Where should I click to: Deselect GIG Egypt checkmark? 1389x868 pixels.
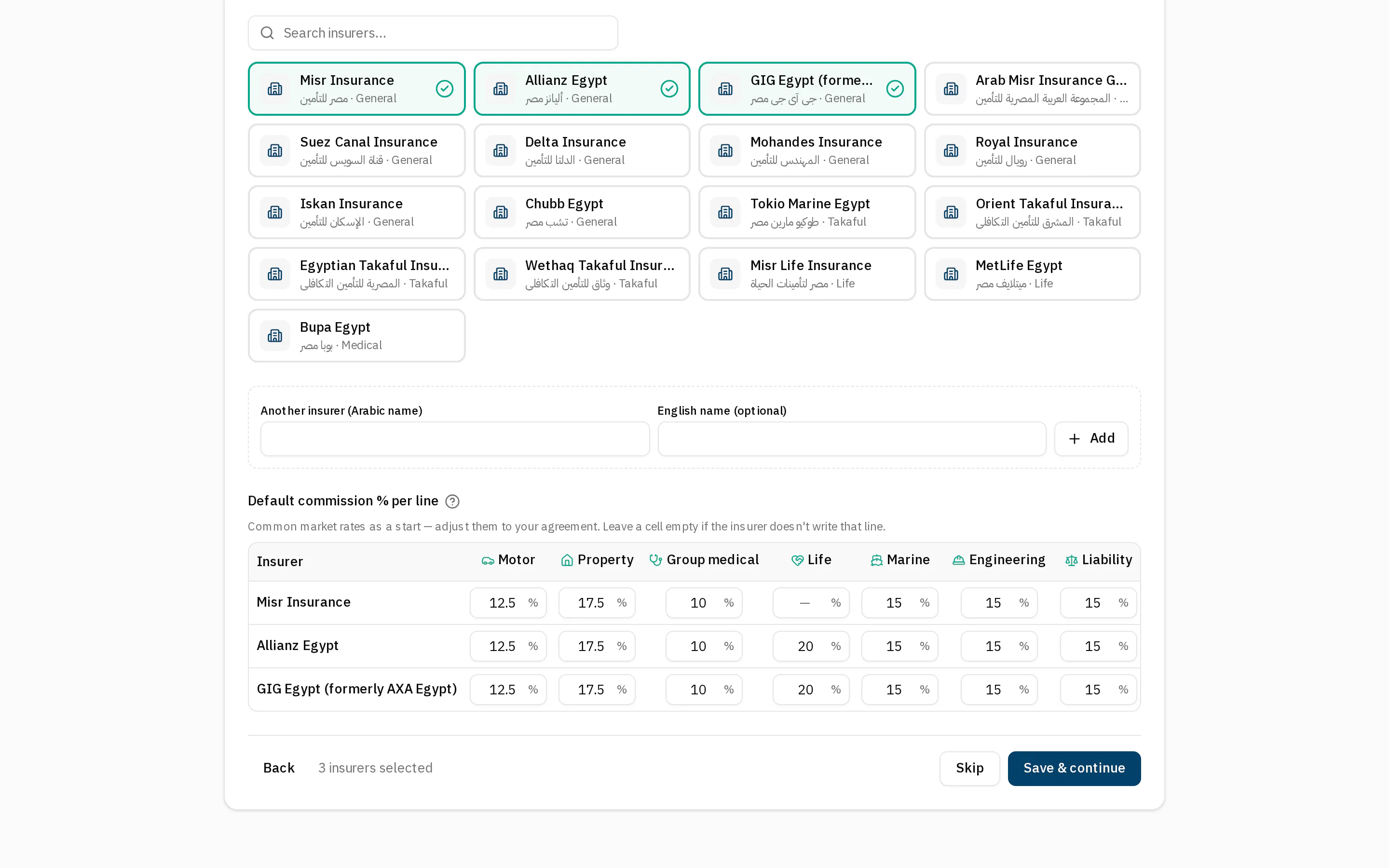click(895, 88)
